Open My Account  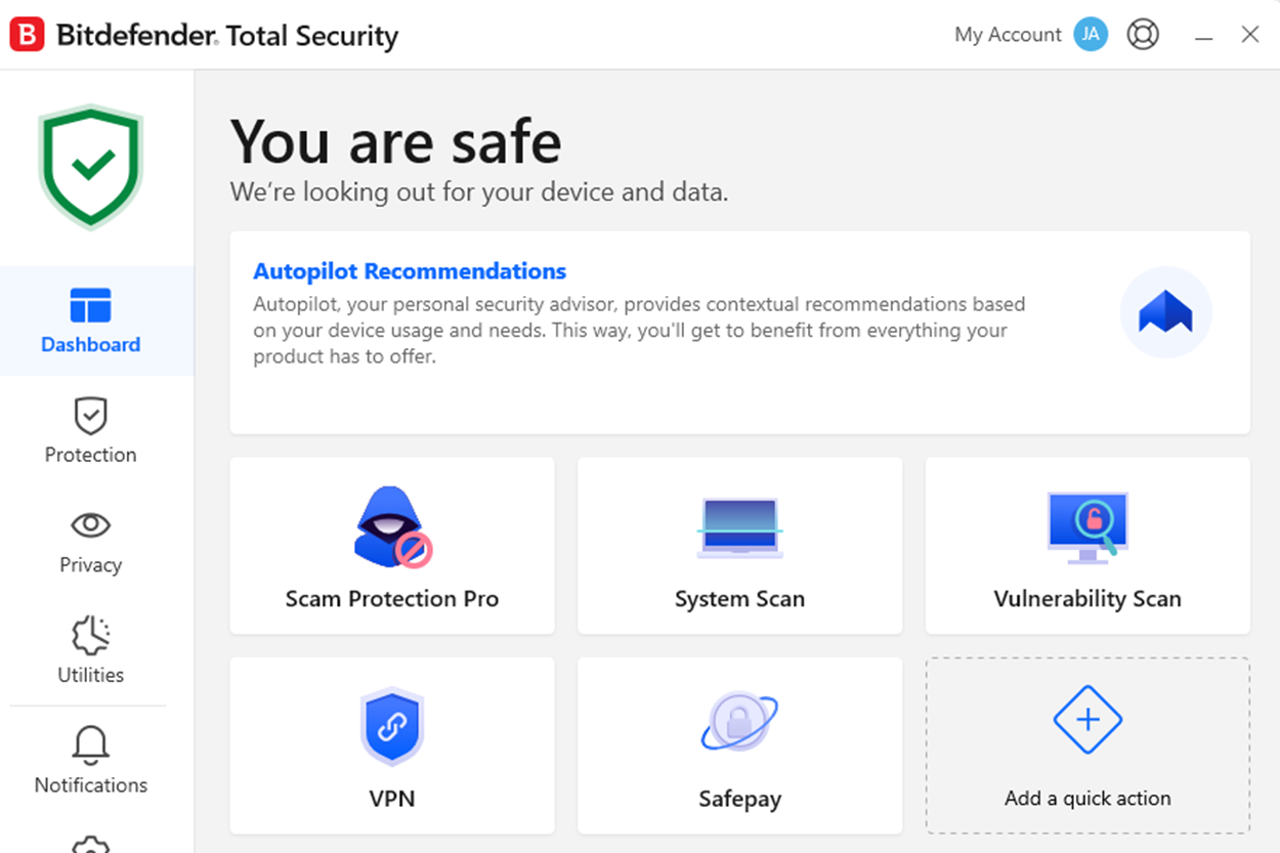tap(1007, 35)
